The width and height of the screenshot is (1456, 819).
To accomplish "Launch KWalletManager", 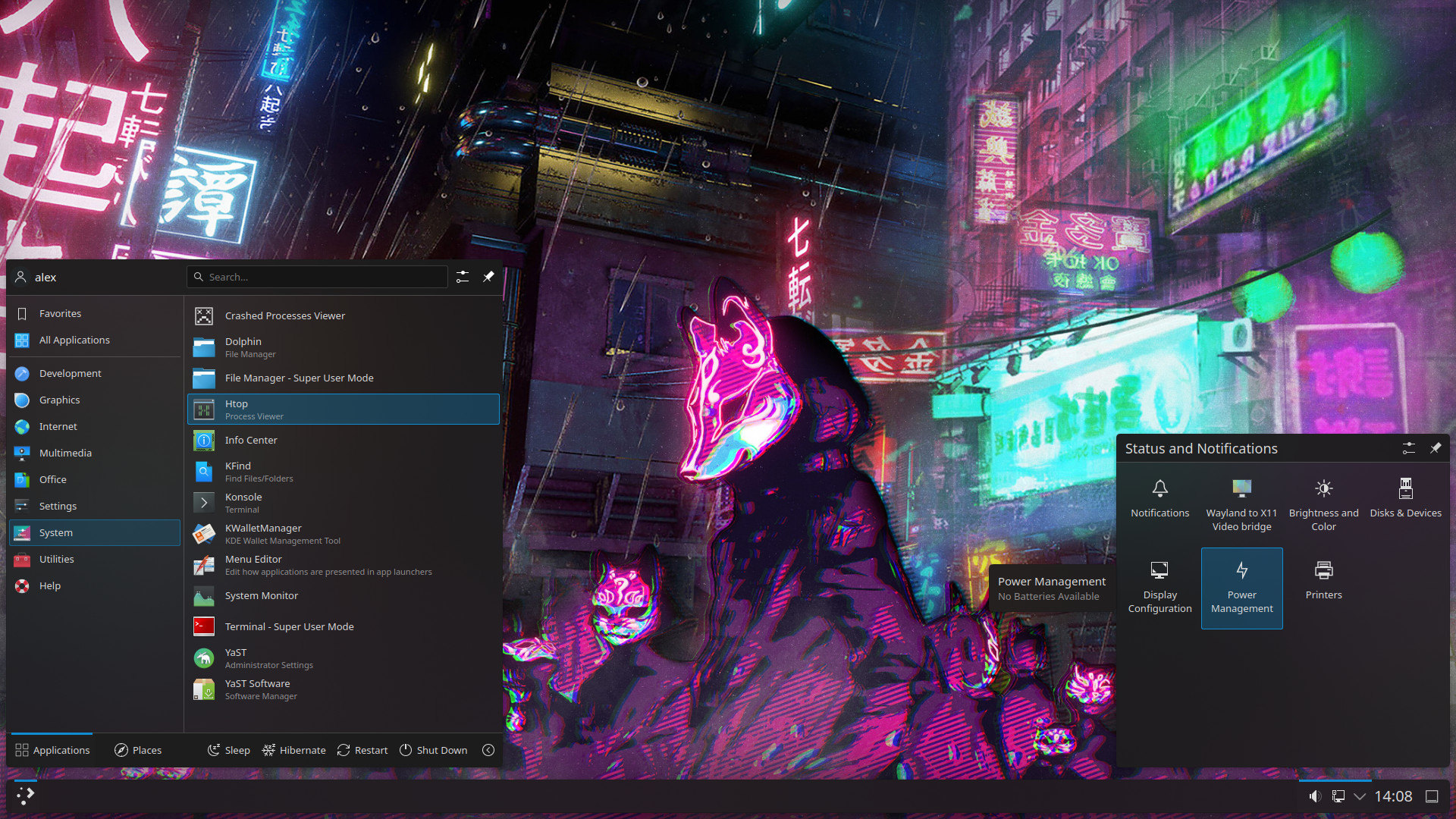I will click(343, 534).
